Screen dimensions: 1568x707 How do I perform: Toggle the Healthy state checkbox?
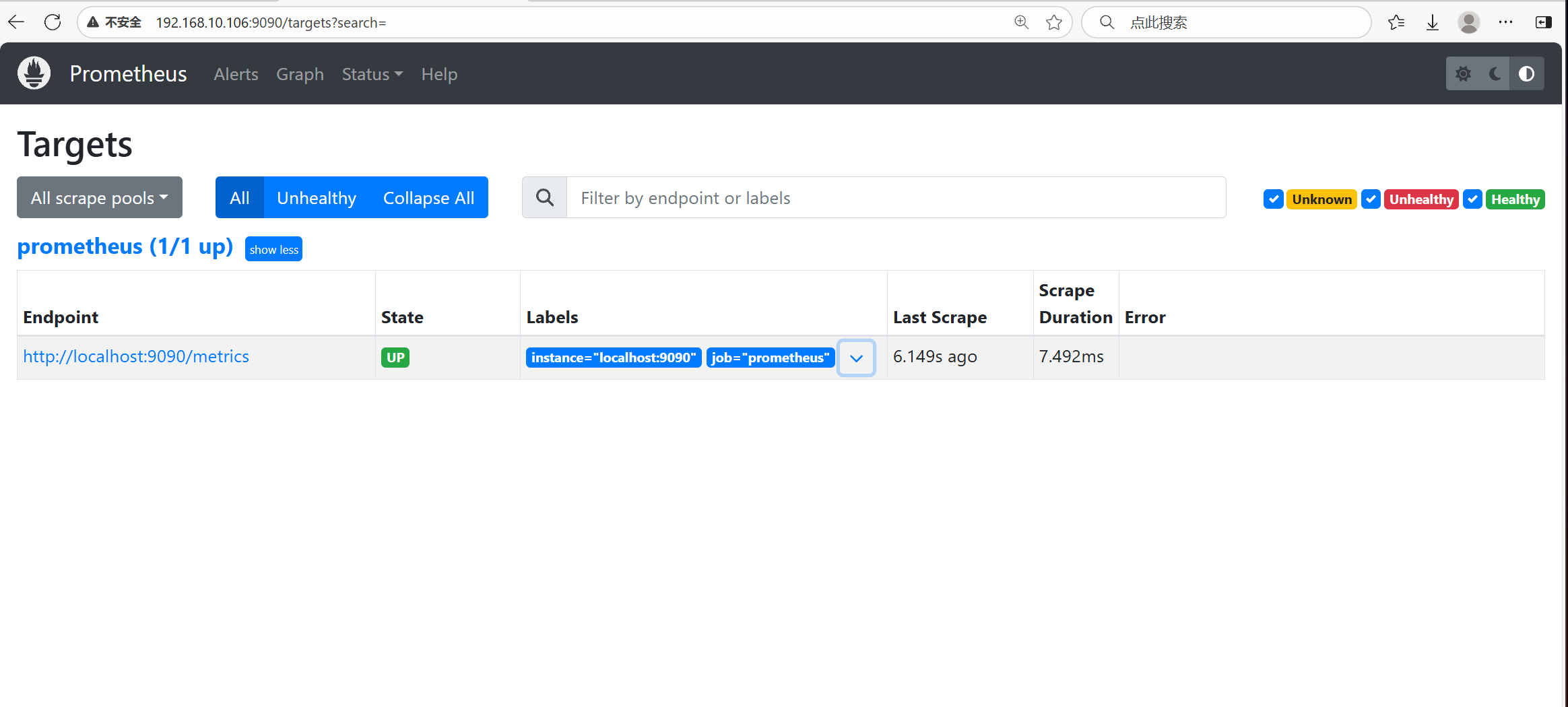[x=1472, y=199]
